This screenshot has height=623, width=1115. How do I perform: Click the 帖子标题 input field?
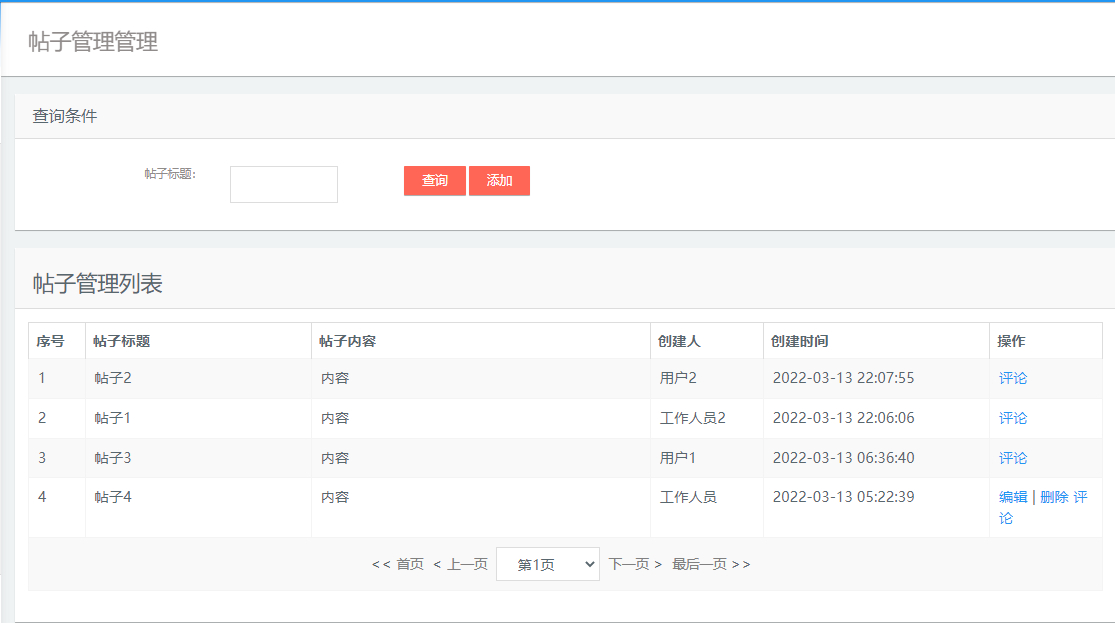tap(283, 184)
